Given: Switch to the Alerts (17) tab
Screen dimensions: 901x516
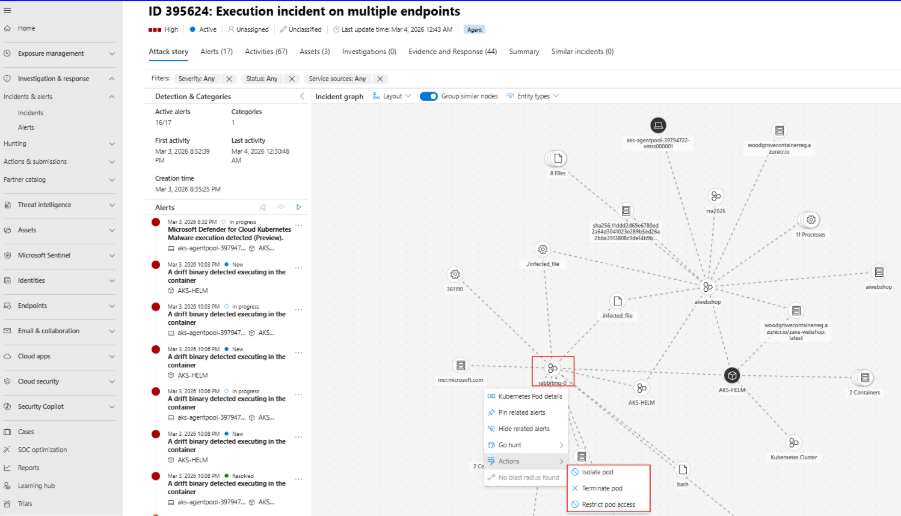Looking at the screenshot, I should 216,52.
